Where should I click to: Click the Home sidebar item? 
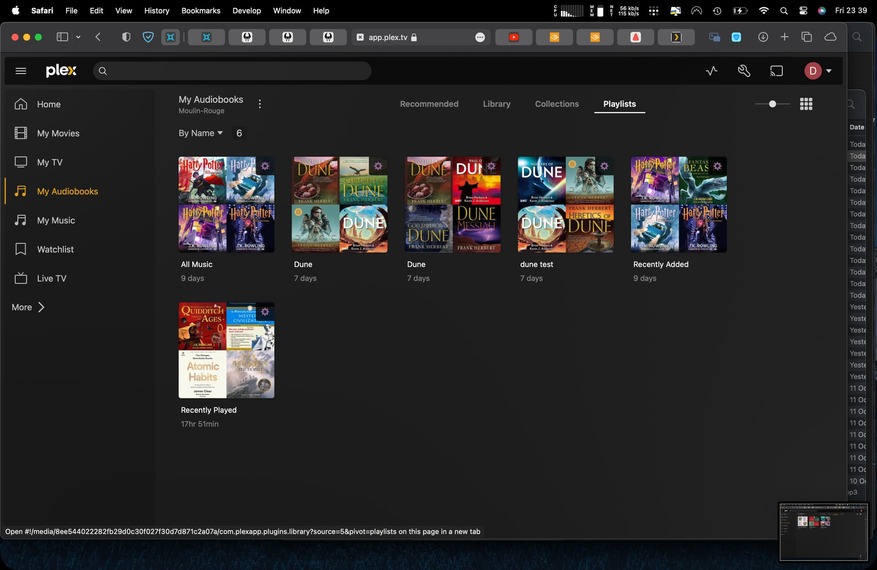49,104
